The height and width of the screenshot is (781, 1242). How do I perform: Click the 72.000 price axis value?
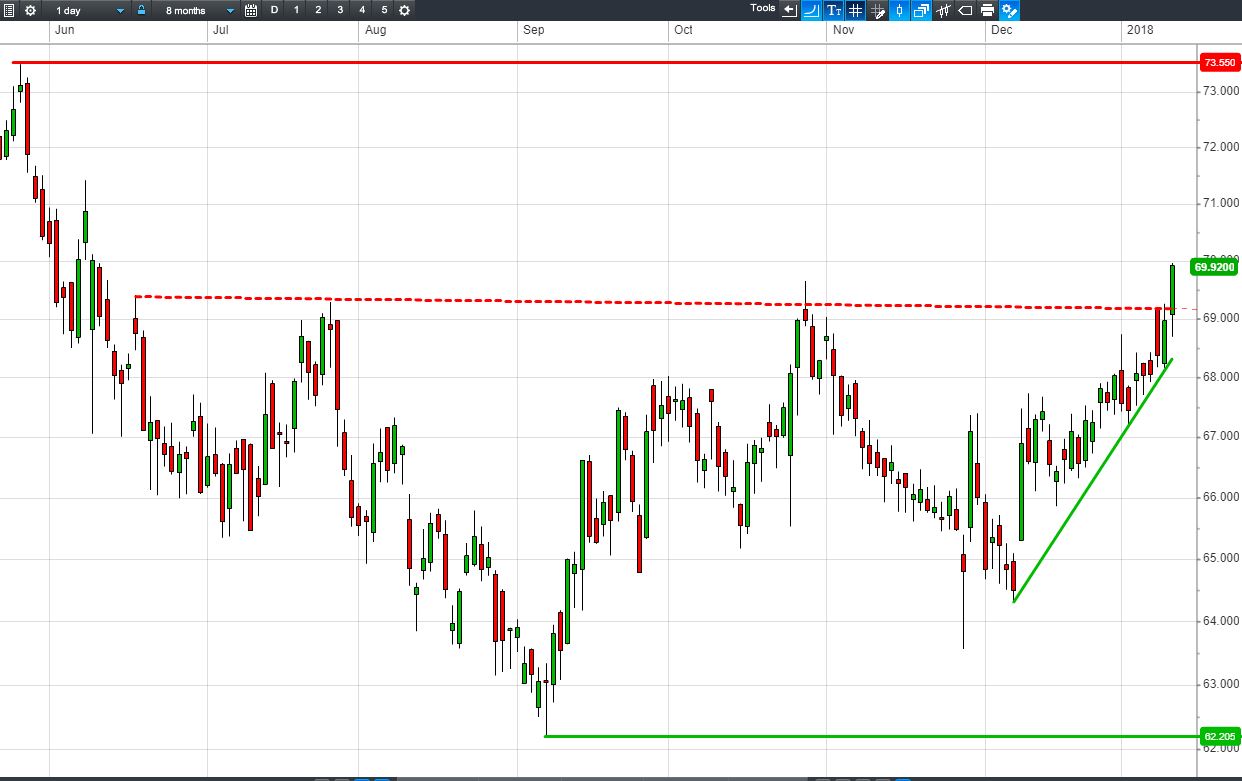point(1220,147)
